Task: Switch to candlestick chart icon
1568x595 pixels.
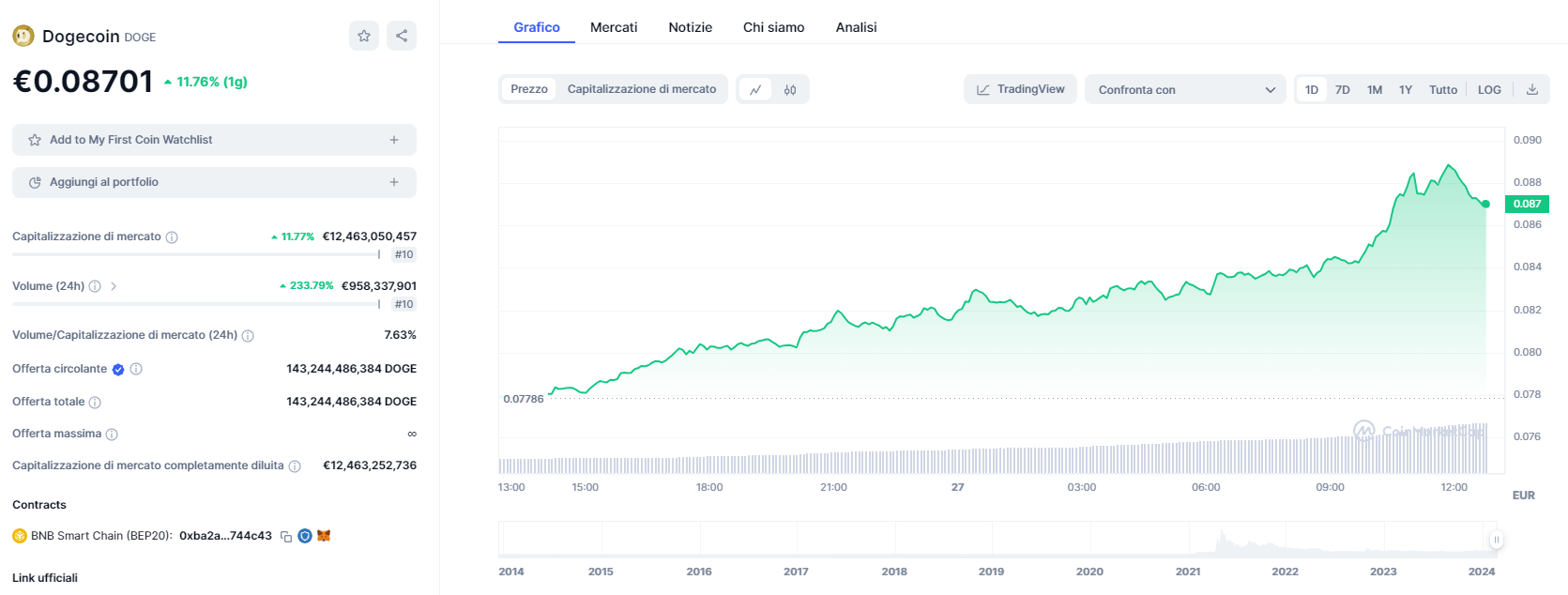Action: pos(790,90)
